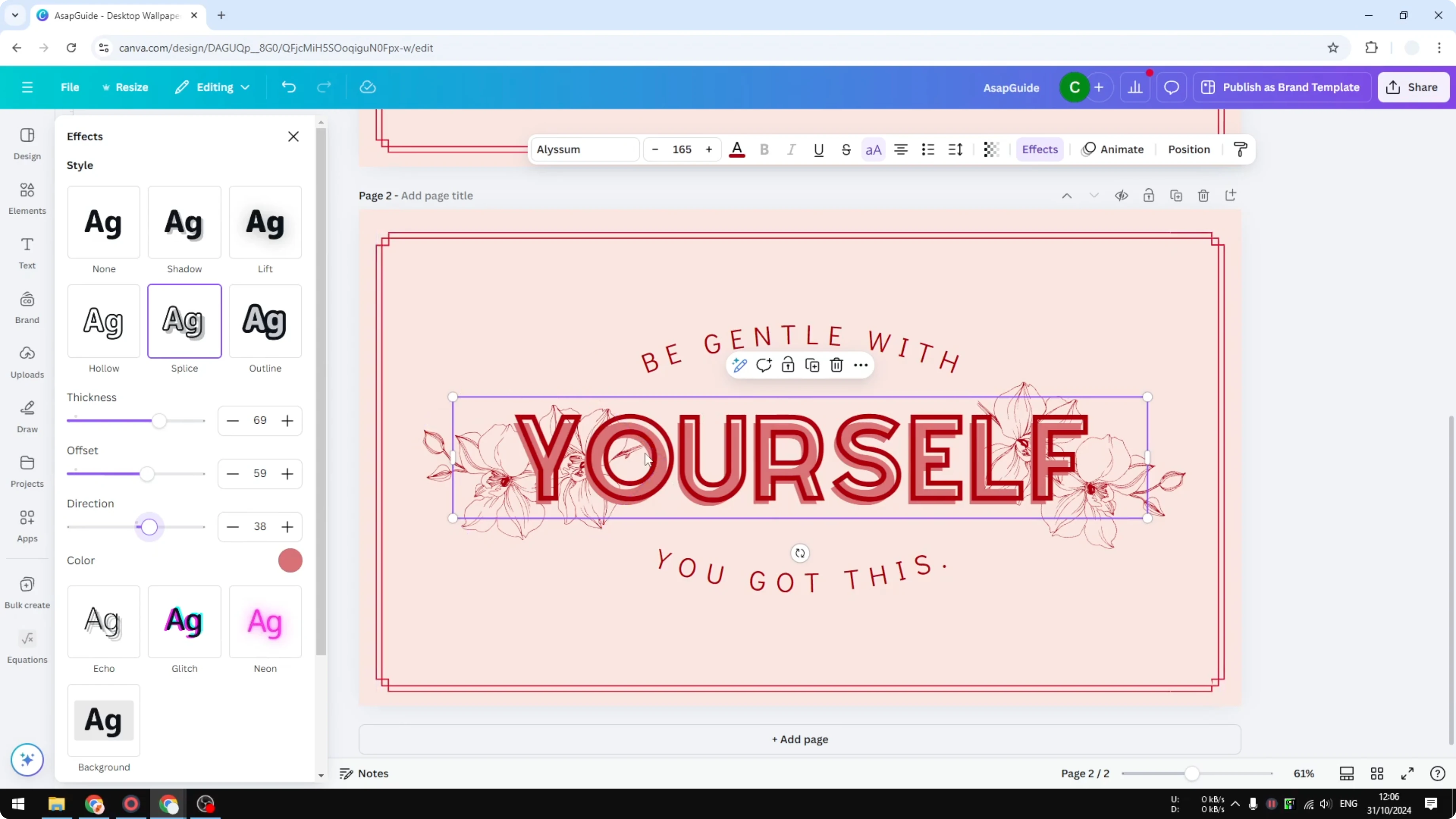Open the Uploads panel in the sidebar
The image size is (1456, 819).
(27, 362)
